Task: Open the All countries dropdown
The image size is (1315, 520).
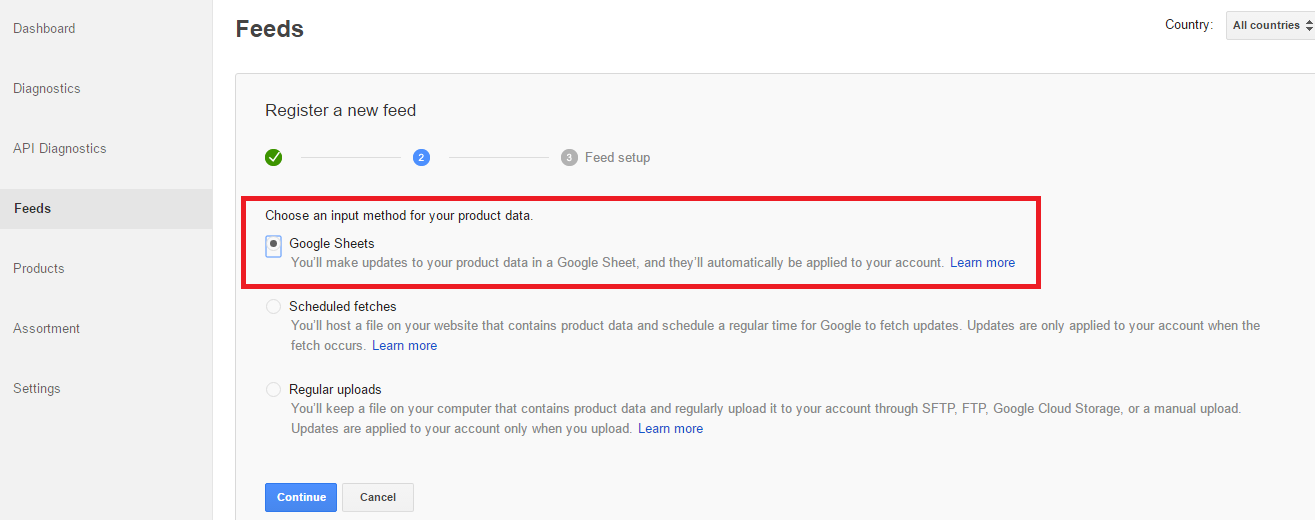Action: (x=1271, y=25)
